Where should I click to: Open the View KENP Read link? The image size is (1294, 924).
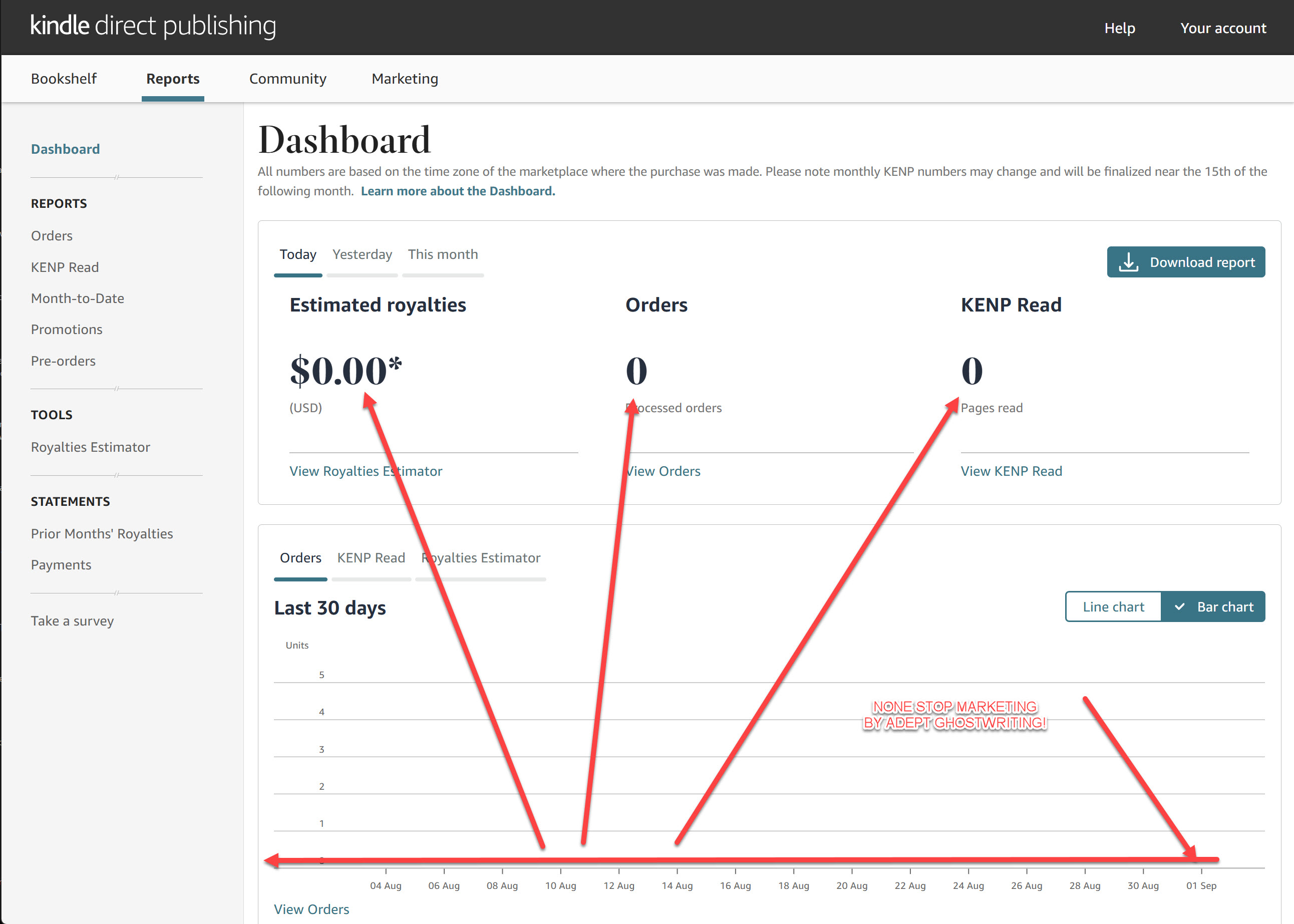pyautogui.click(x=1011, y=471)
